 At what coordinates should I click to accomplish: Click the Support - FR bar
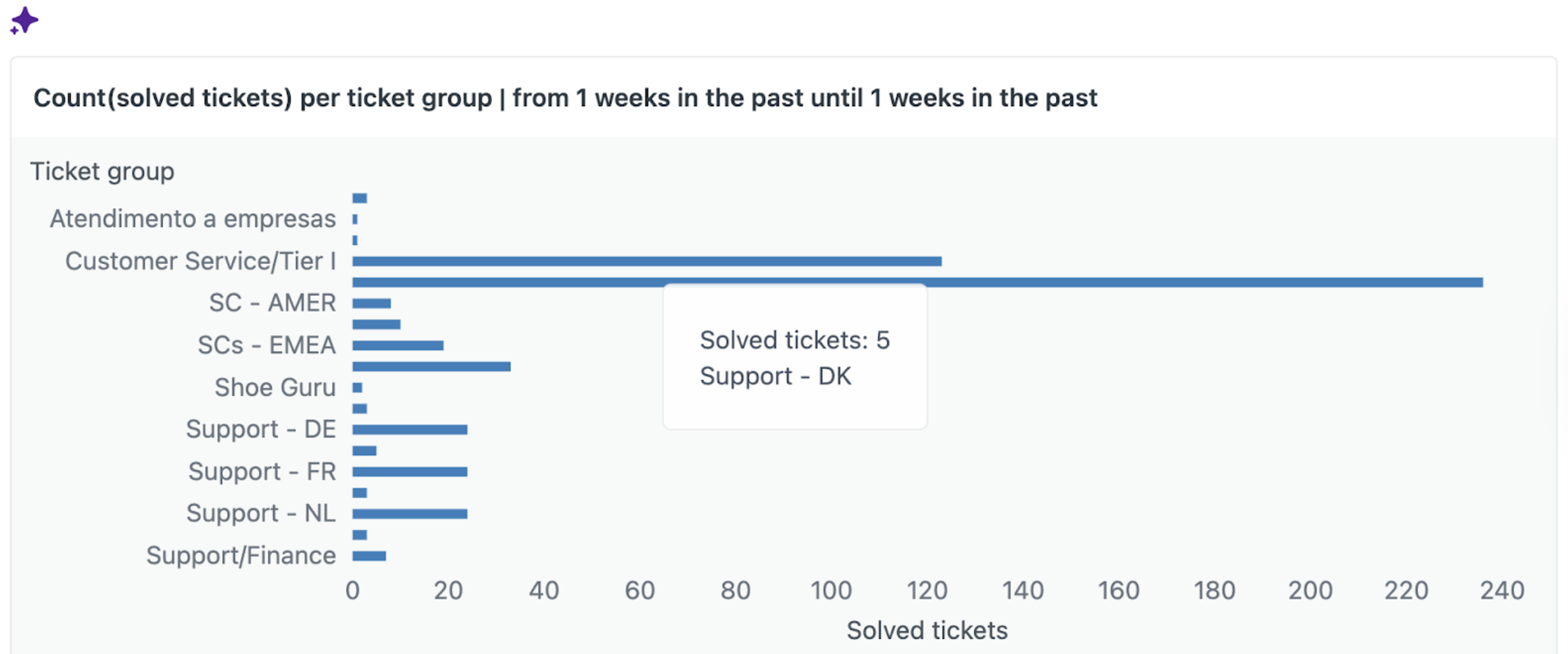point(409,472)
